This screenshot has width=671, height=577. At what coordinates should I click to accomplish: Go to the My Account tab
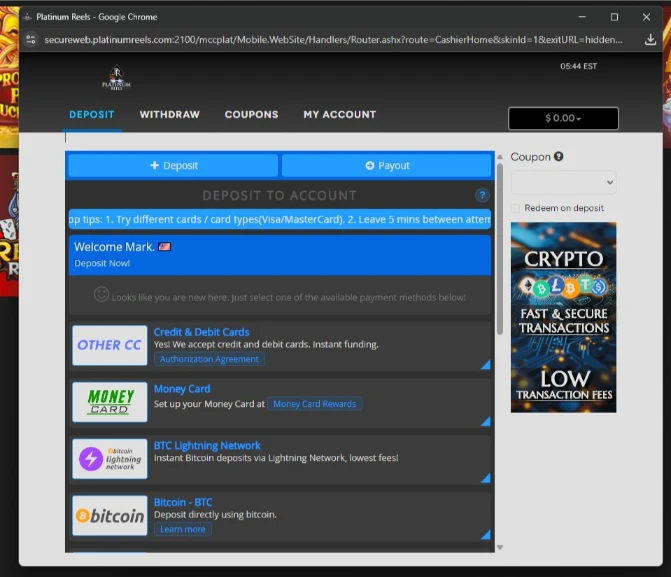click(339, 115)
